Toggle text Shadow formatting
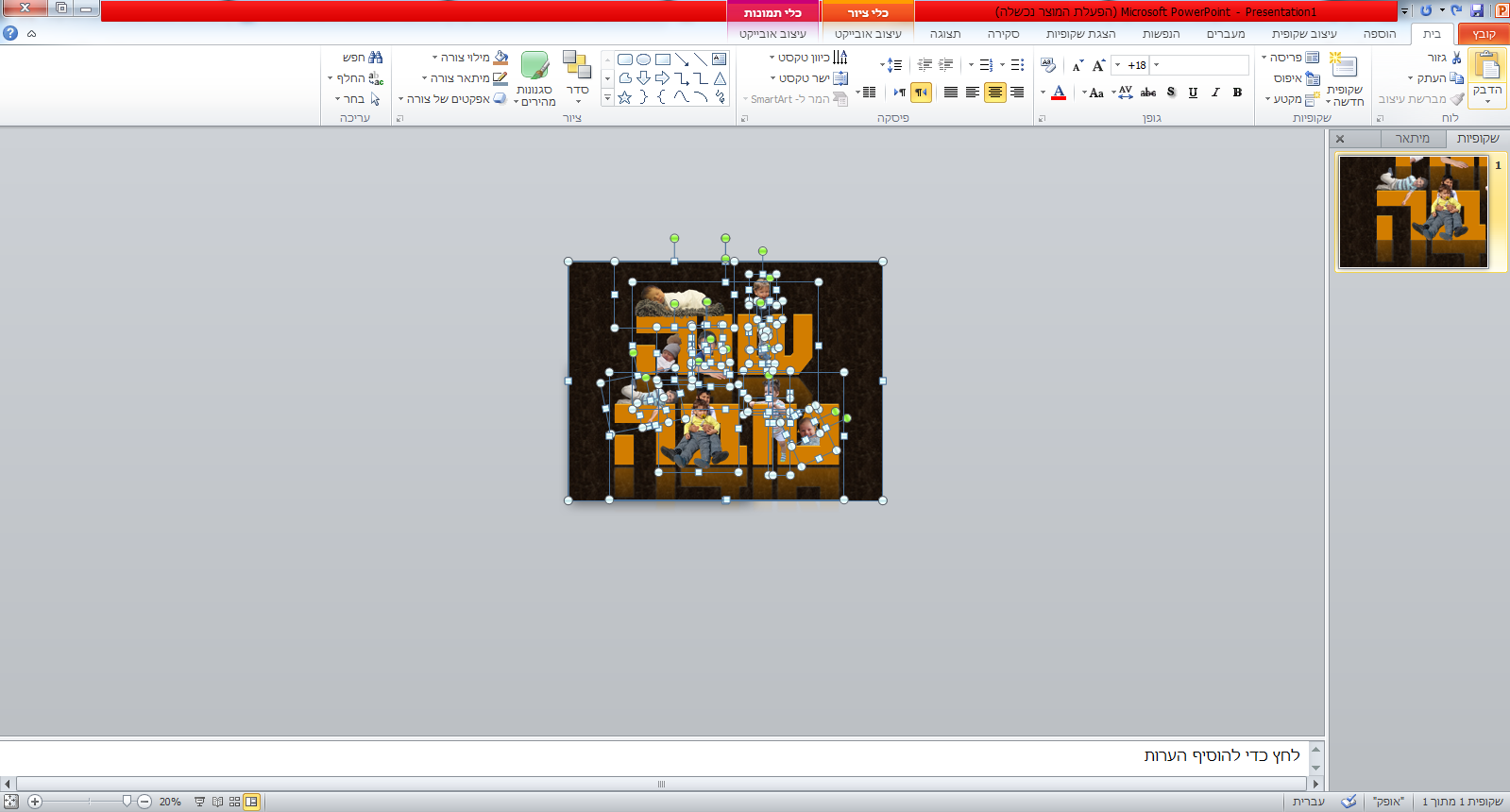The width and height of the screenshot is (1510, 812). click(1171, 93)
